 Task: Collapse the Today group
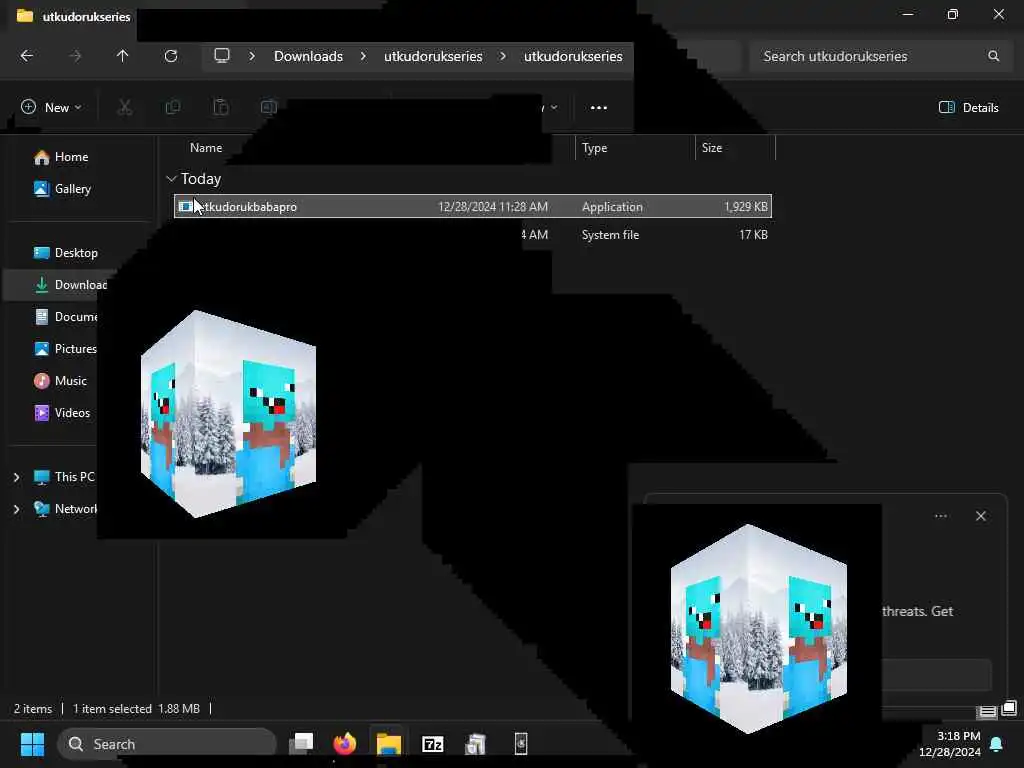(x=171, y=178)
